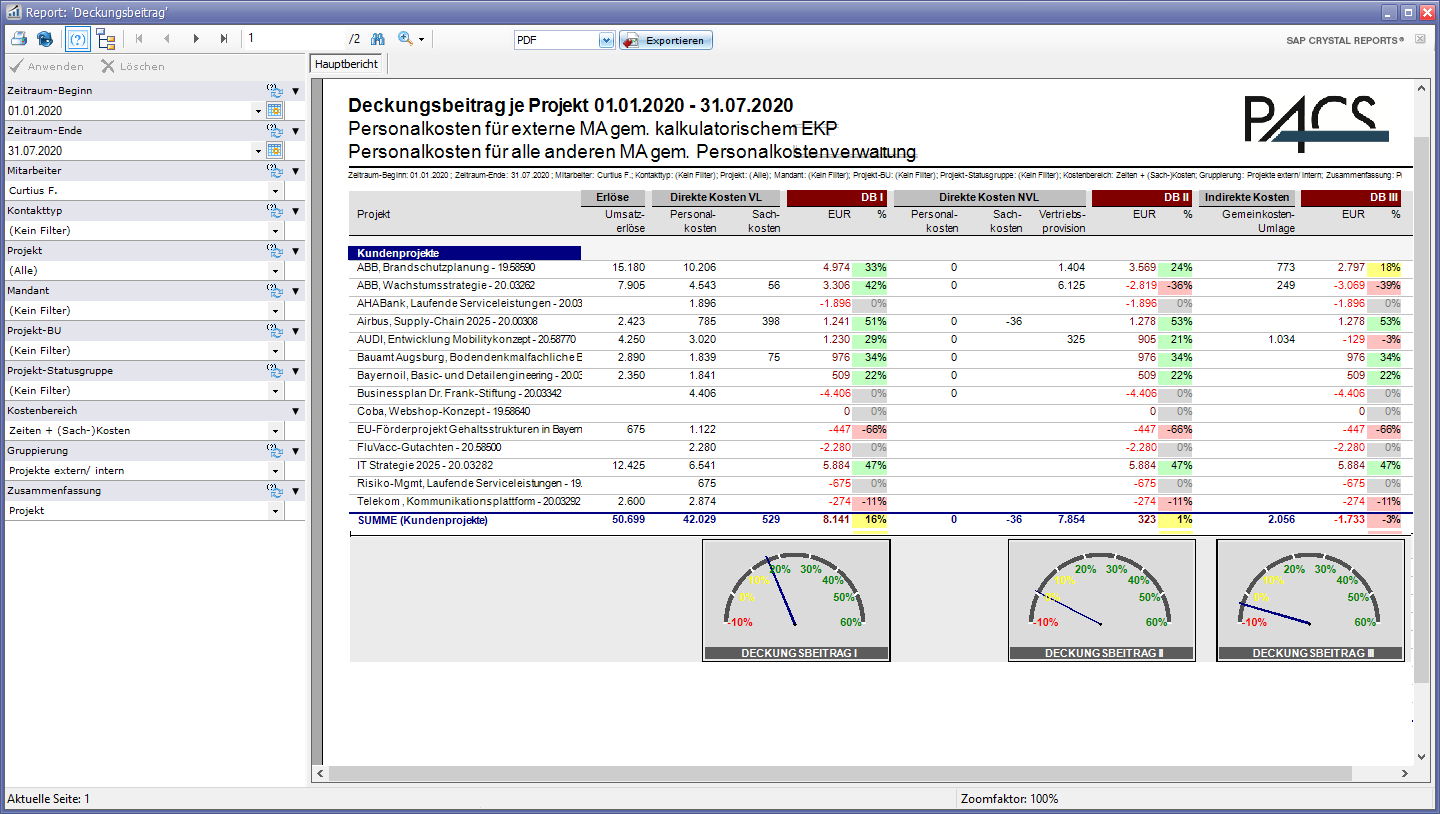Screen dimensions: 1440x814
Task: Collapse the Kostenbereich parameter section
Action: [295, 411]
